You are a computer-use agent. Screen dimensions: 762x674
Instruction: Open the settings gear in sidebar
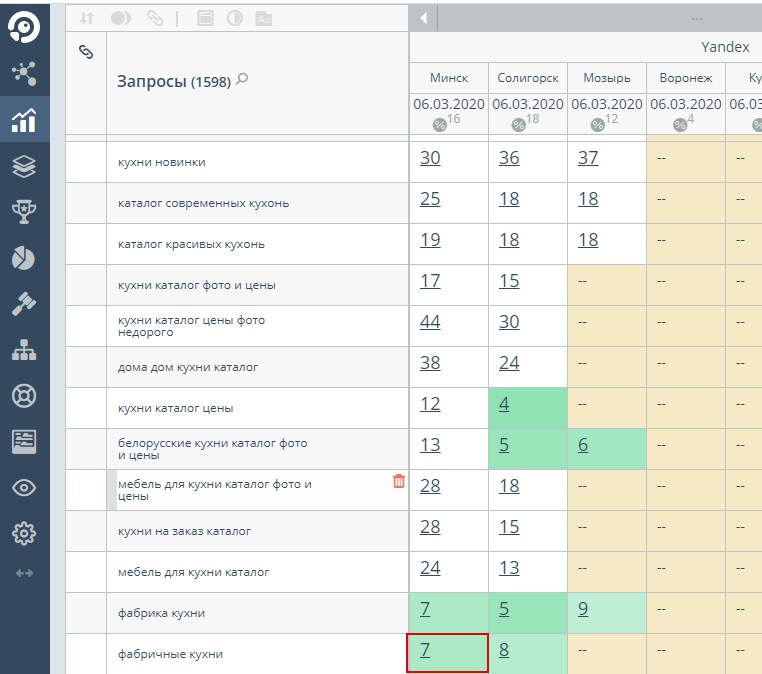pyautogui.click(x=23, y=533)
